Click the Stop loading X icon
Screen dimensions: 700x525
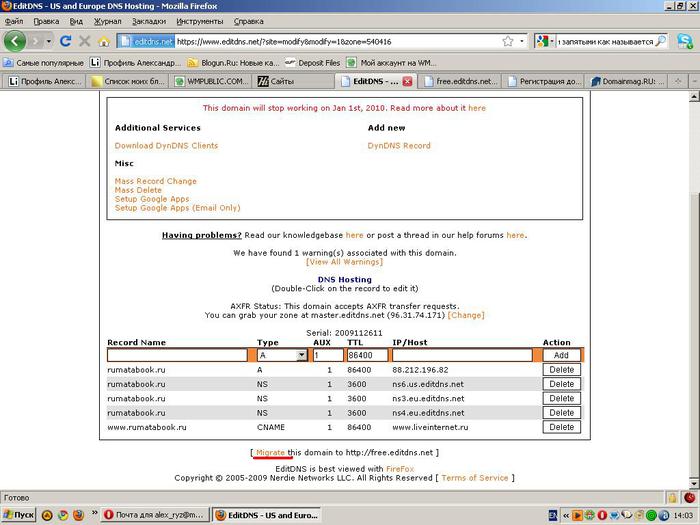tap(84, 42)
